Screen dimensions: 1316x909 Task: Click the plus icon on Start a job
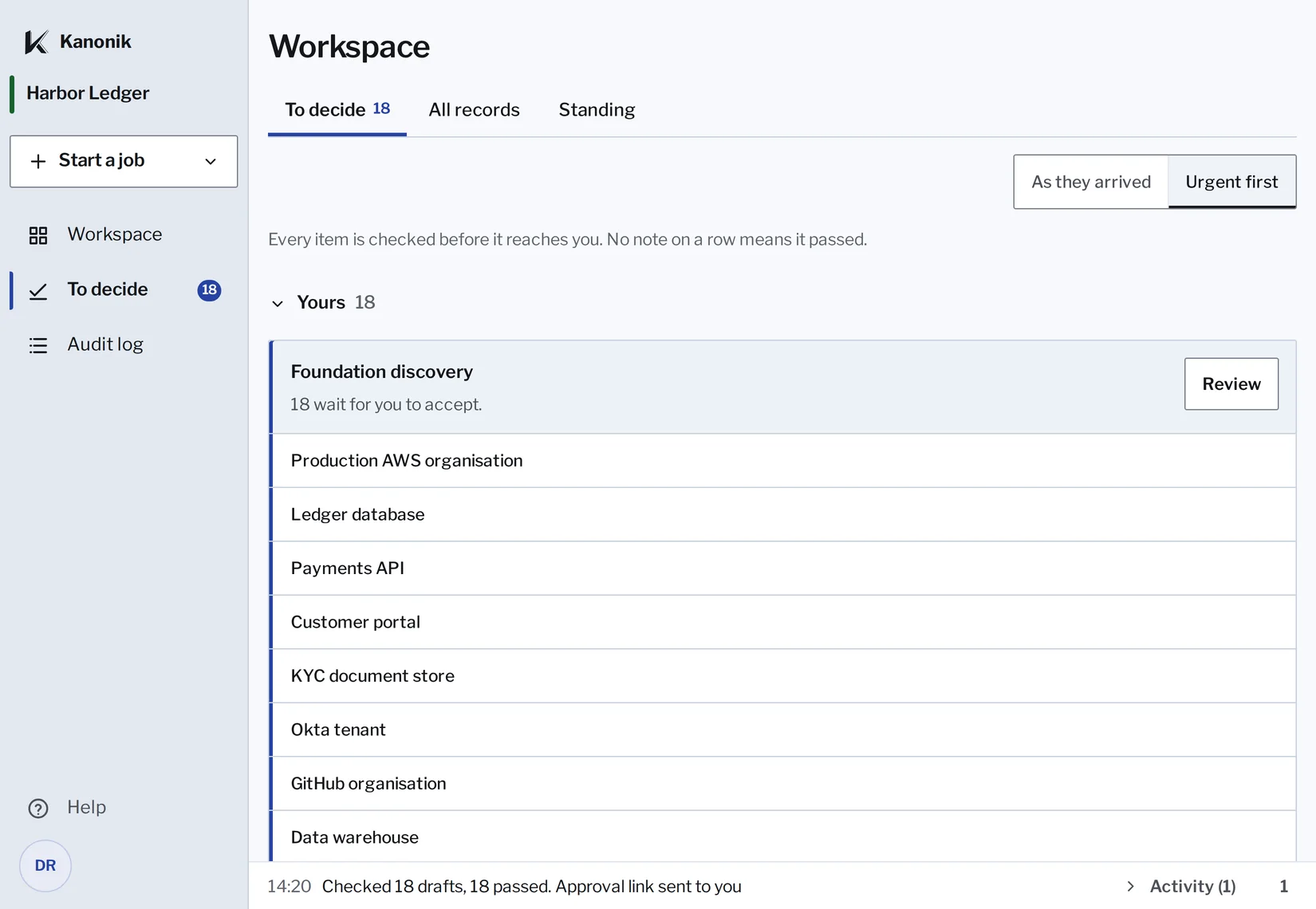[x=38, y=161]
